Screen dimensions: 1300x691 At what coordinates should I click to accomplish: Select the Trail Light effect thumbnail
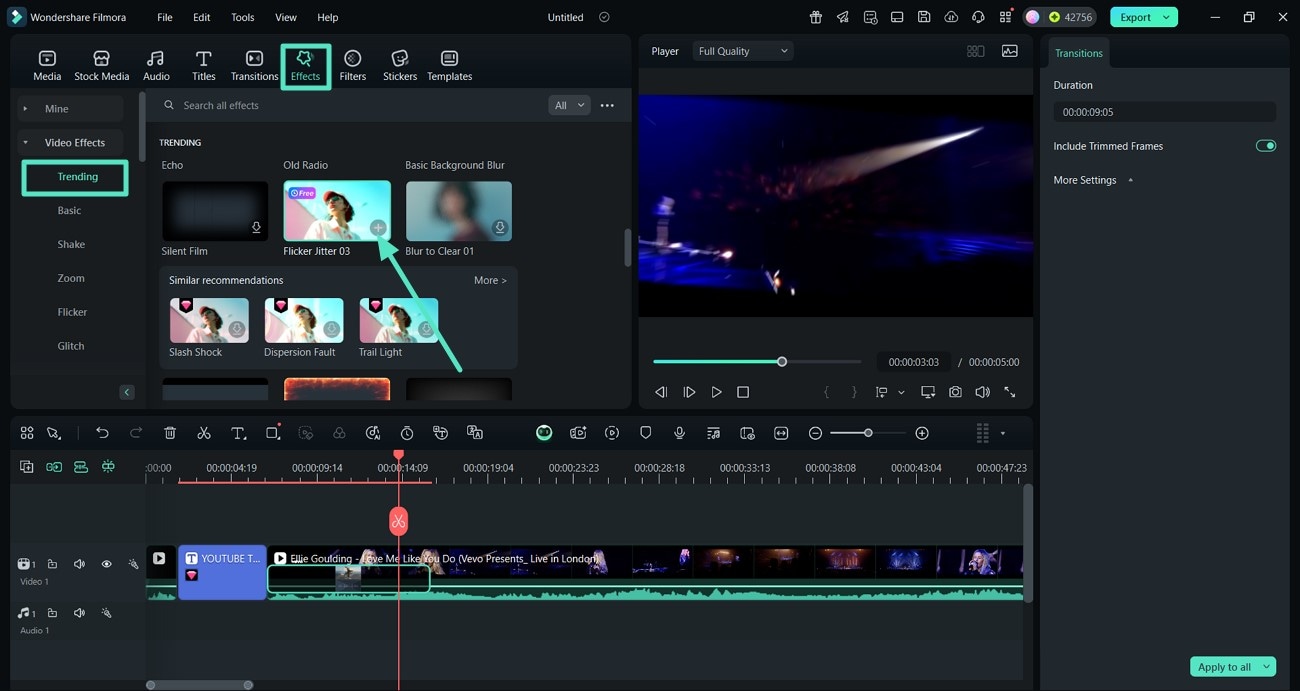click(399, 320)
